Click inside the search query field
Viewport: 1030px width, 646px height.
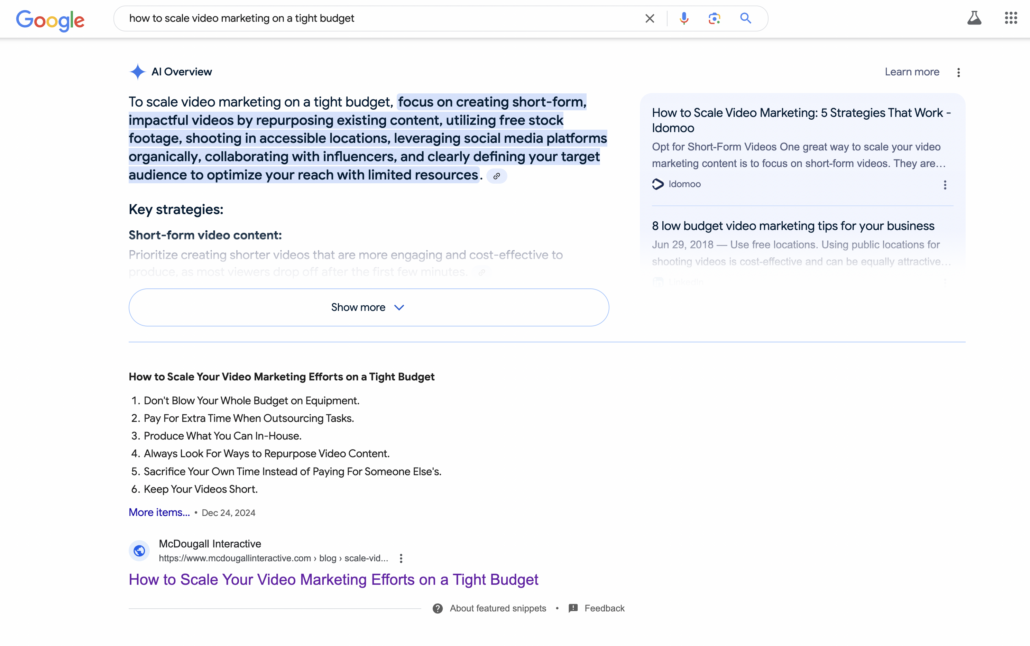(380, 18)
